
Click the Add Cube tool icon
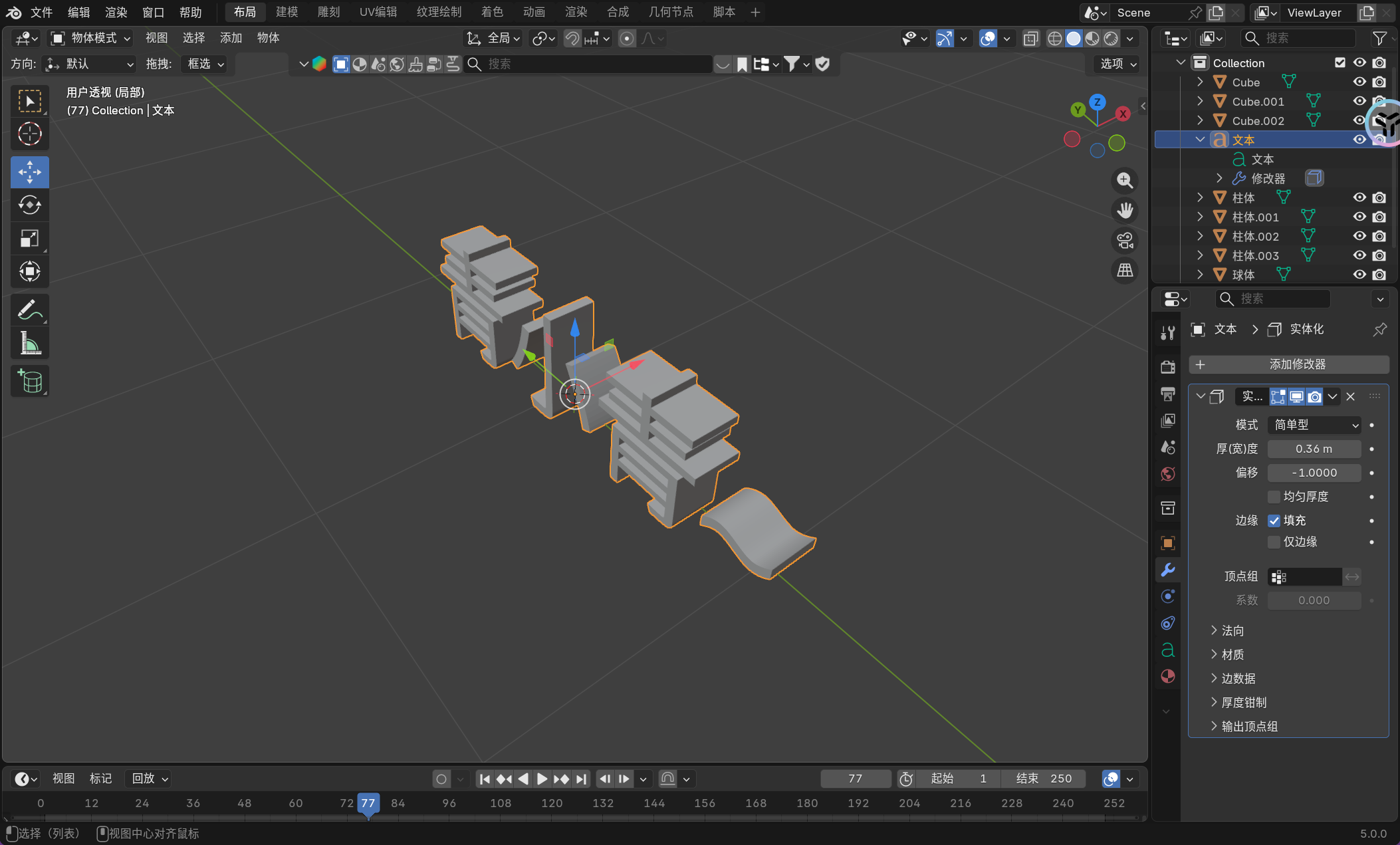[x=29, y=381]
